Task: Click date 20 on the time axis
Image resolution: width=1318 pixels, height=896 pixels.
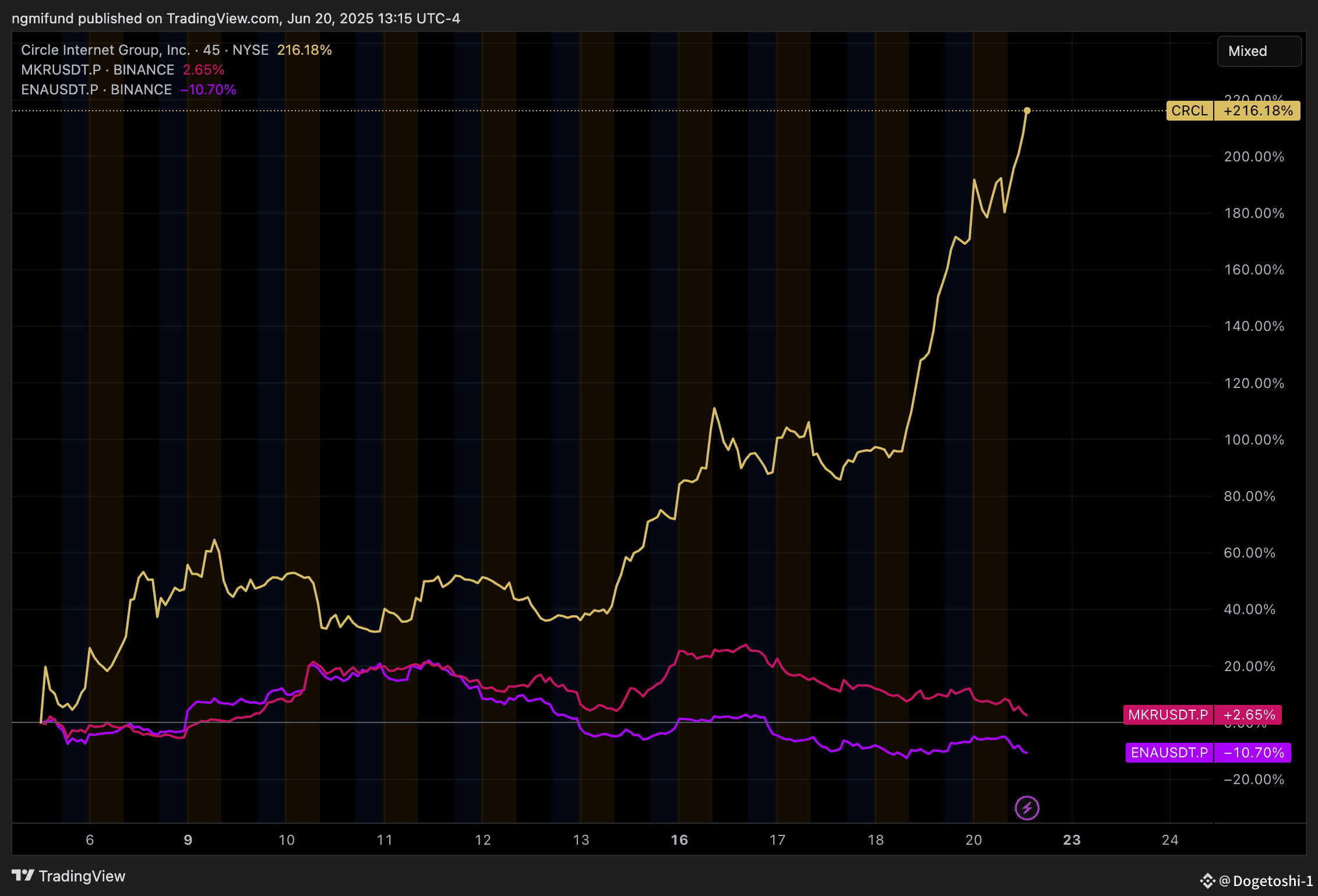Action: [974, 840]
